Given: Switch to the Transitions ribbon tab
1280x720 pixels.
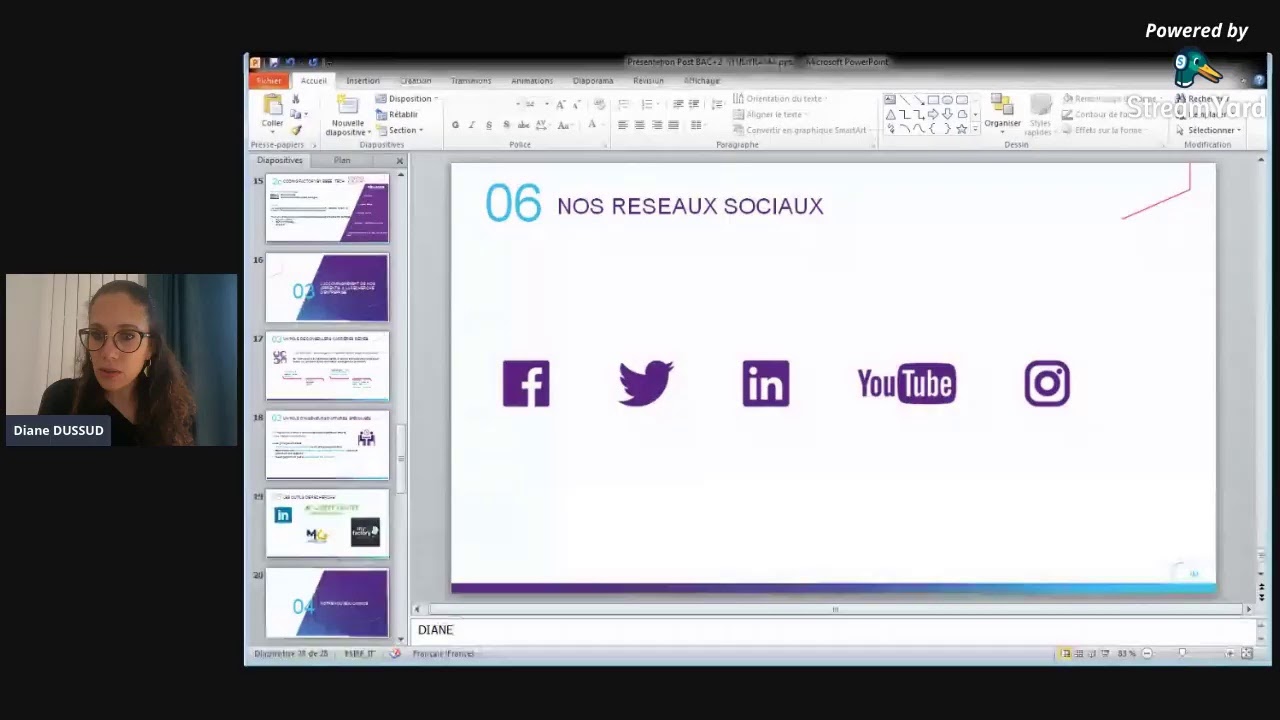Looking at the screenshot, I should click(471, 81).
